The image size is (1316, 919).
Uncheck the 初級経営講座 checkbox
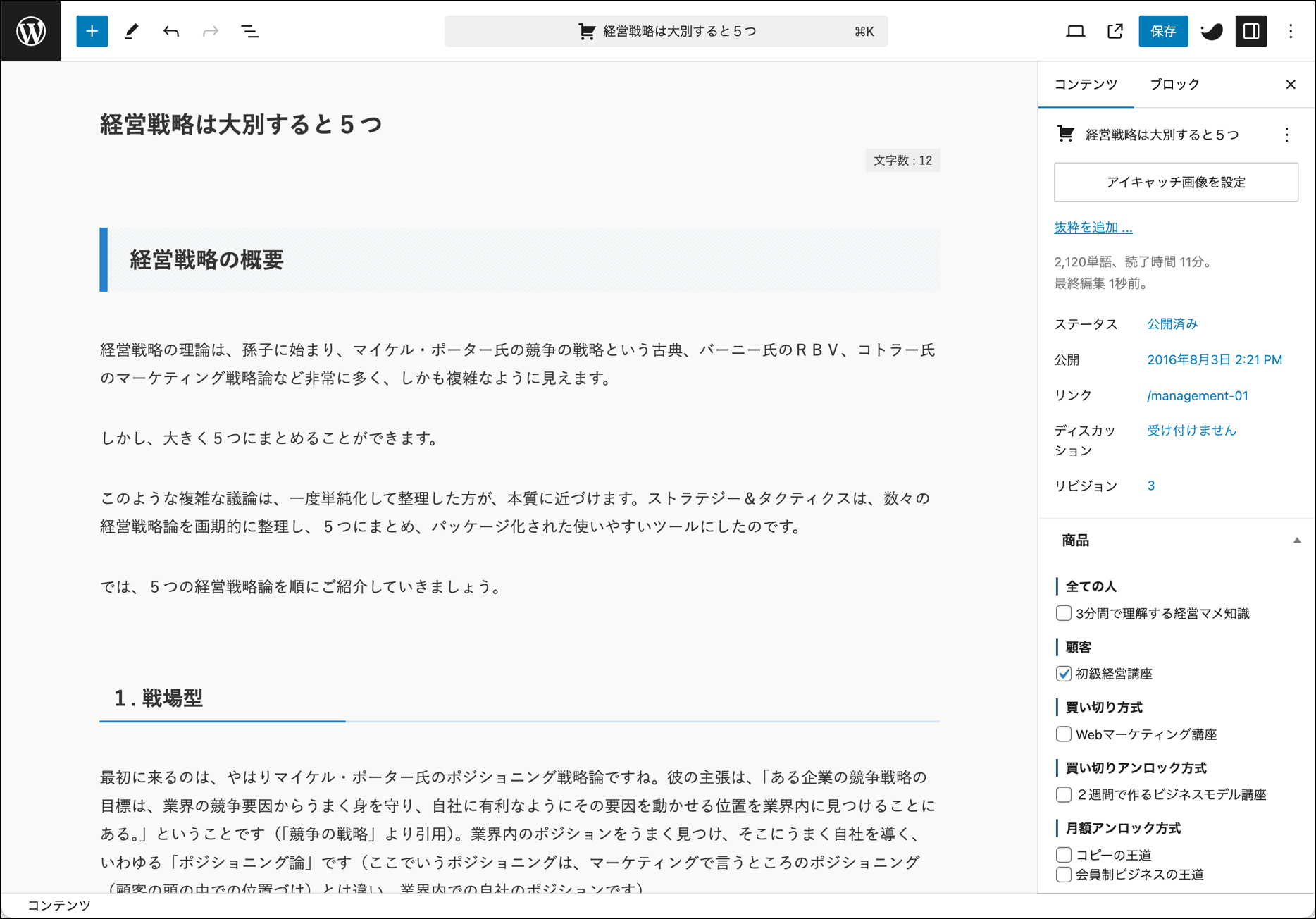(1064, 674)
